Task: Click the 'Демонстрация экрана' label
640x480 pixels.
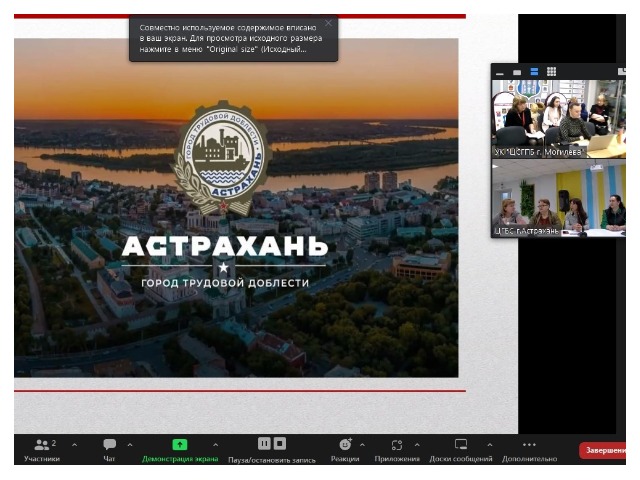Action: [x=180, y=459]
